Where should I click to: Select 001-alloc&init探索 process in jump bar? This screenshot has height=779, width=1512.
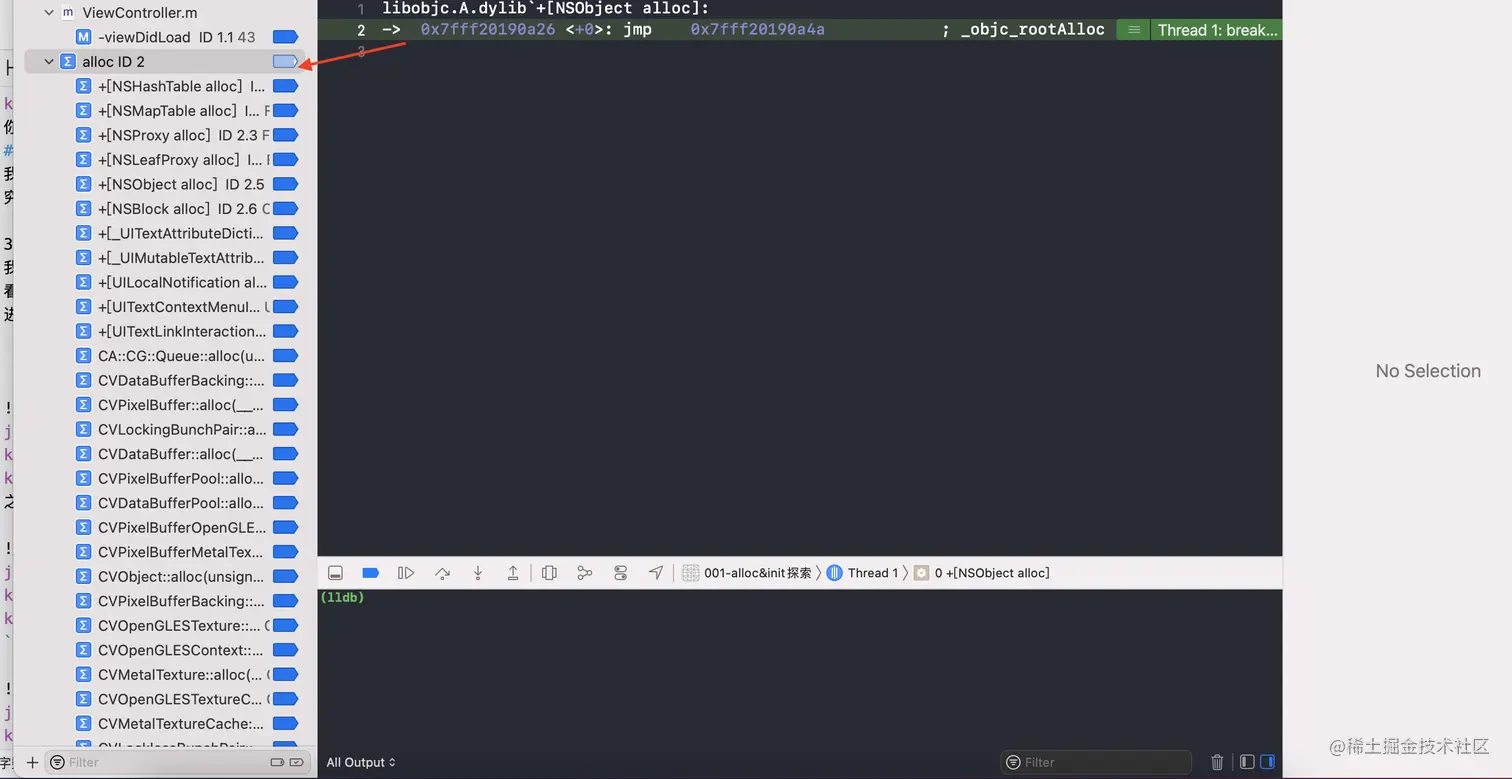coord(747,573)
